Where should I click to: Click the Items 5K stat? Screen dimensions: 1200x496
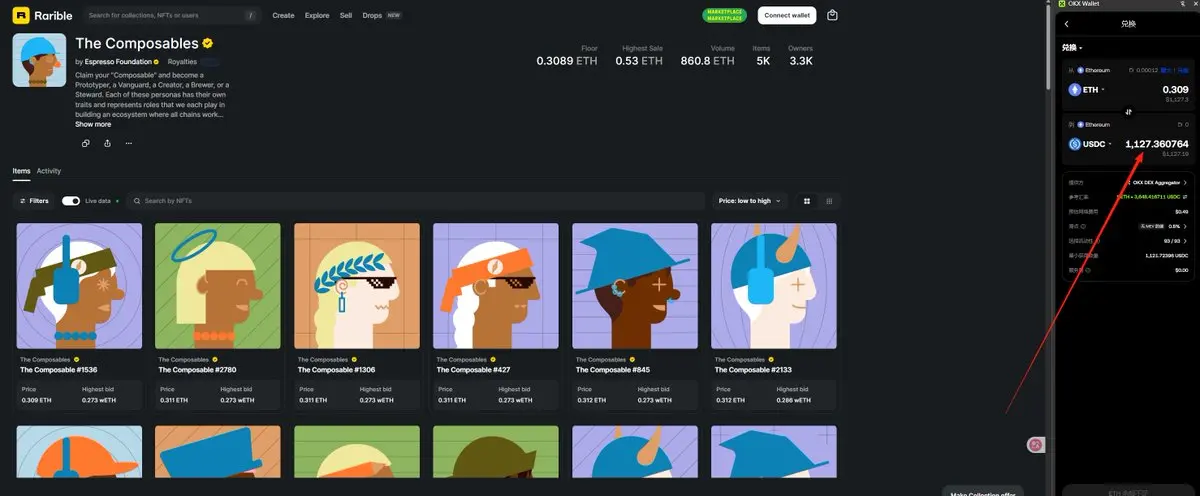point(762,56)
